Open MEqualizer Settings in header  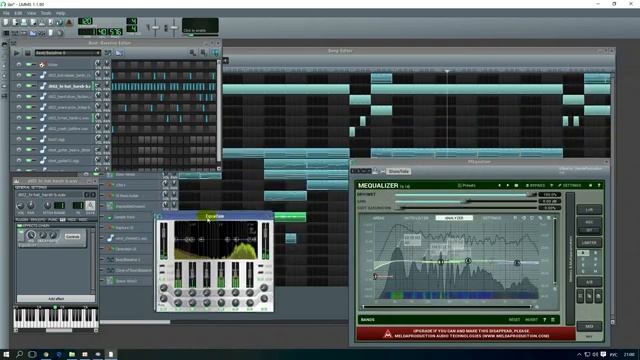pyautogui.click(x=569, y=185)
